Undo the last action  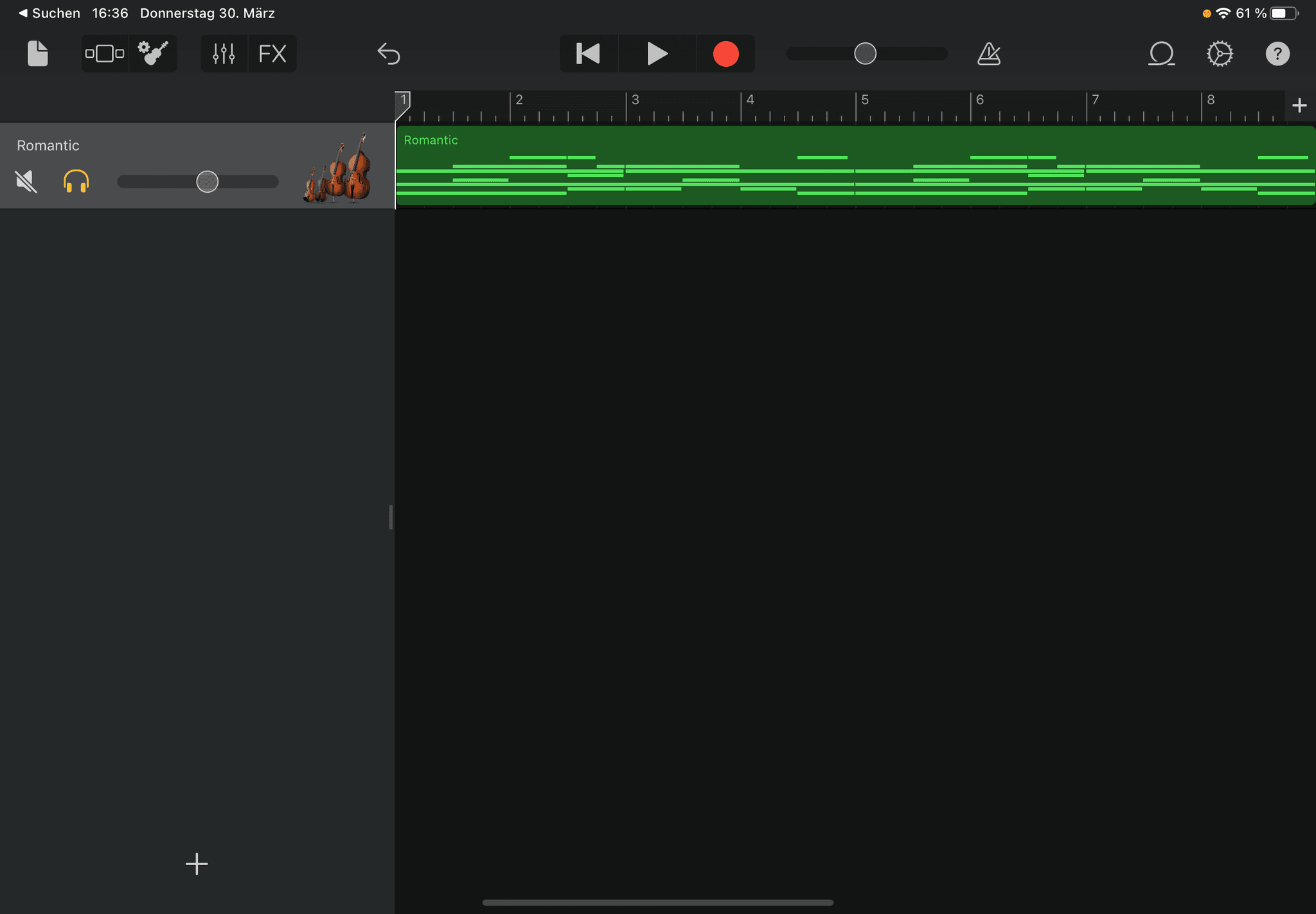(389, 54)
